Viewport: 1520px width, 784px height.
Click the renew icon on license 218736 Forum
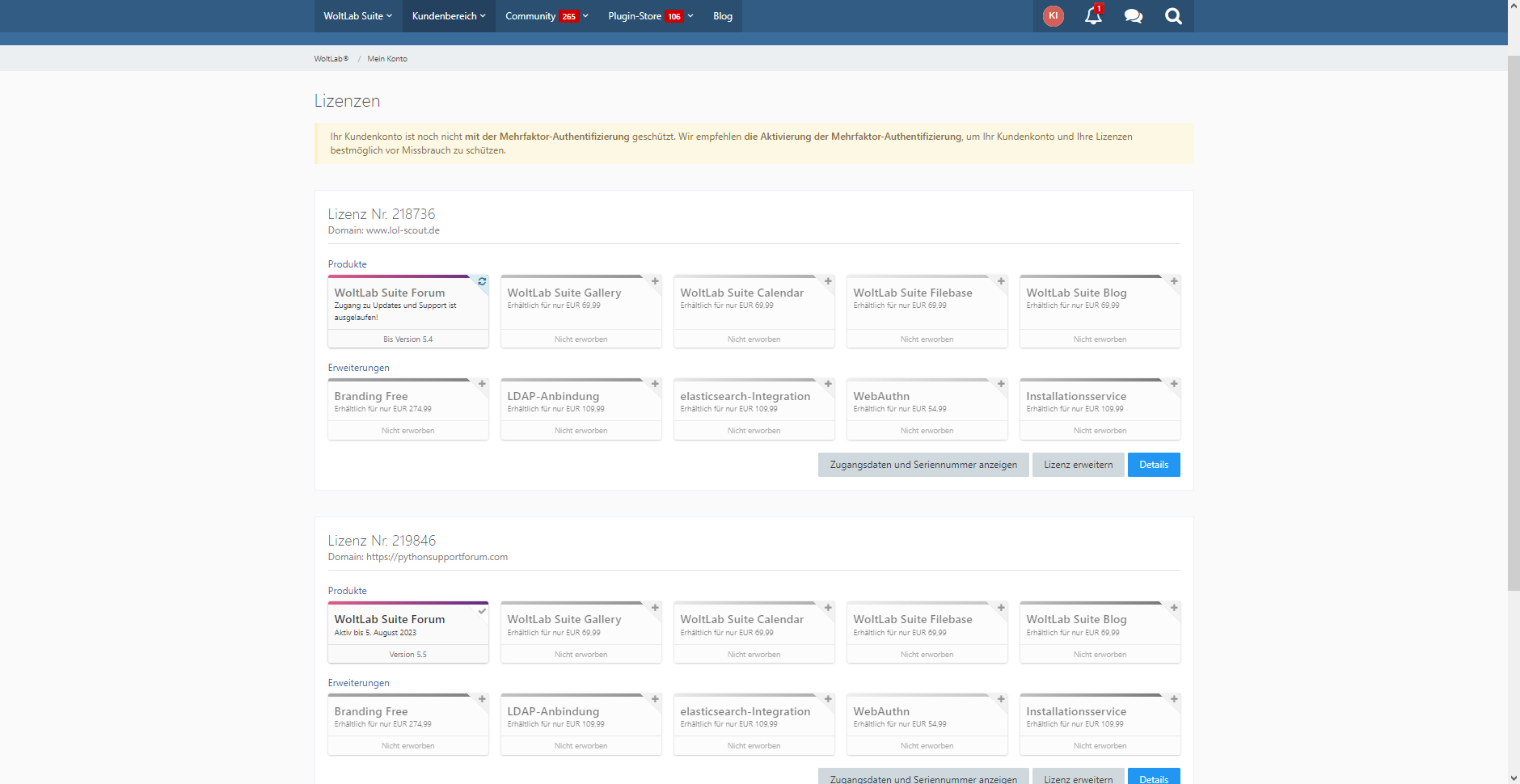(x=482, y=281)
